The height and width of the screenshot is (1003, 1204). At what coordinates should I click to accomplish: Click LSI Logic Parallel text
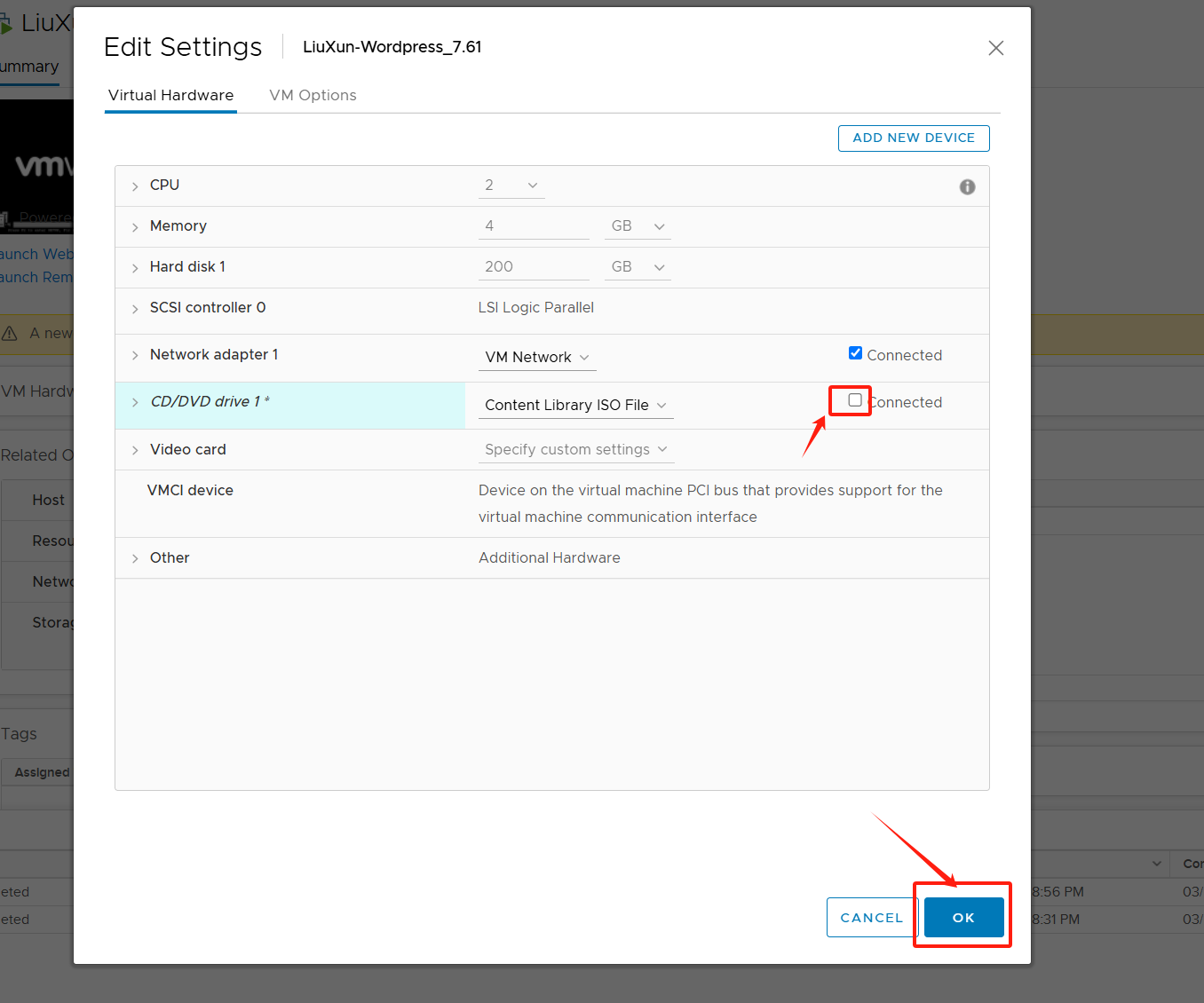(536, 307)
